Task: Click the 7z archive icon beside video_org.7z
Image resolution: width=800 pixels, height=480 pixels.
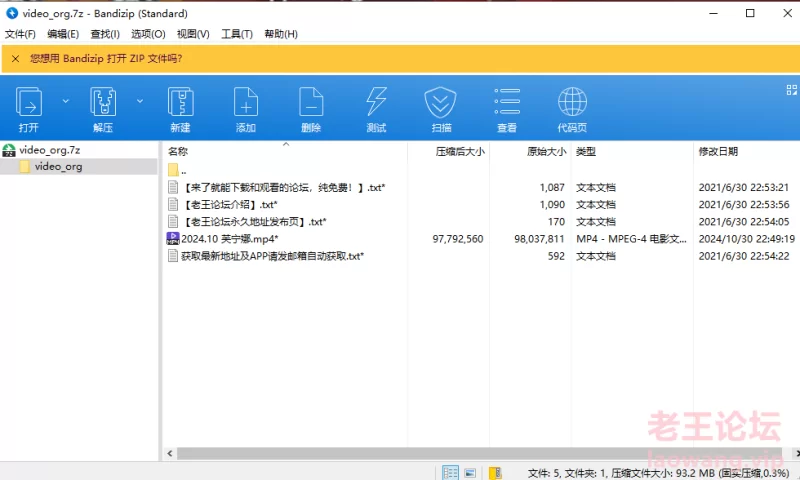Action: point(9,150)
